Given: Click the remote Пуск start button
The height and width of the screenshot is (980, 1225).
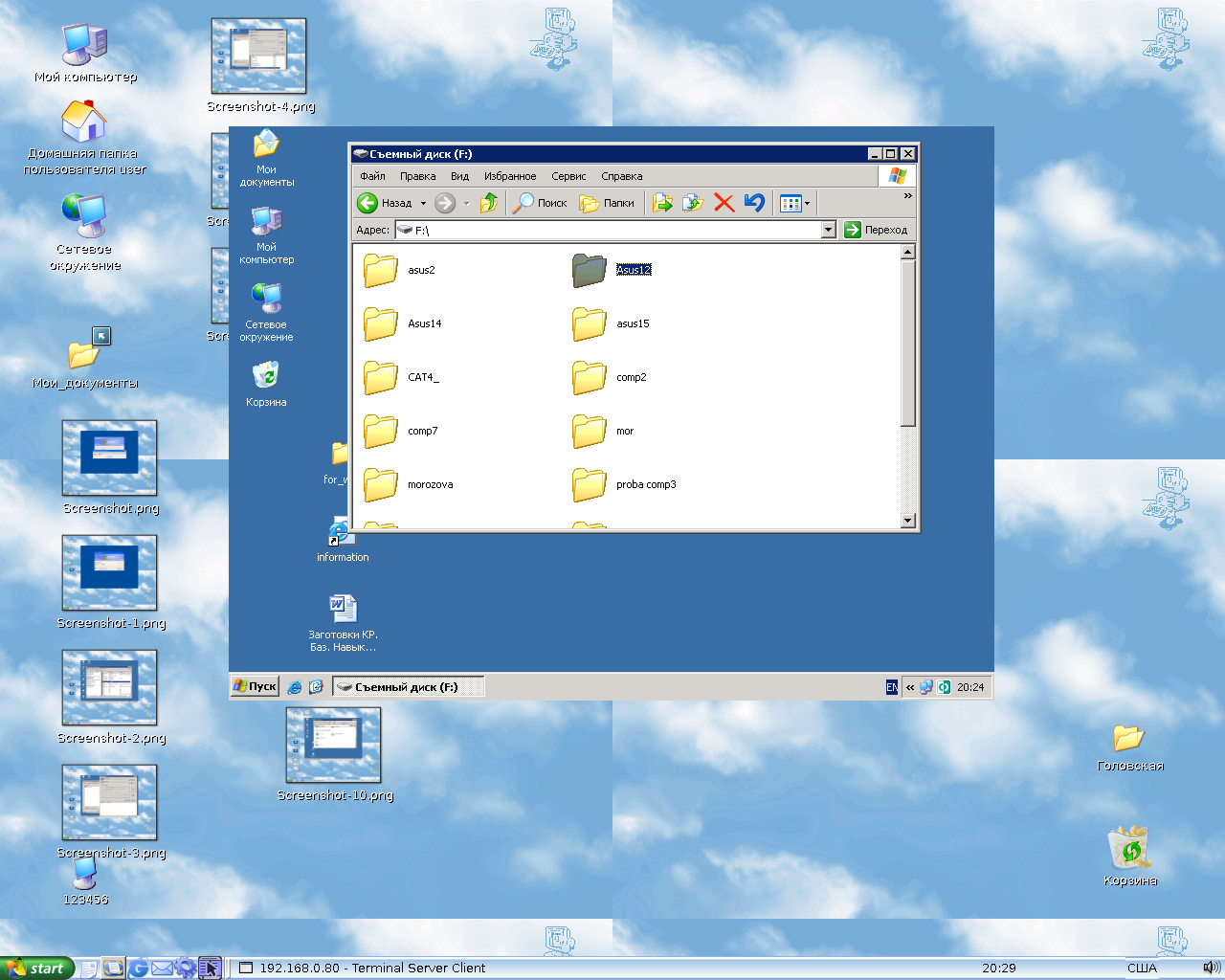Looking at the screenshot, I should [x=256, y=686].
